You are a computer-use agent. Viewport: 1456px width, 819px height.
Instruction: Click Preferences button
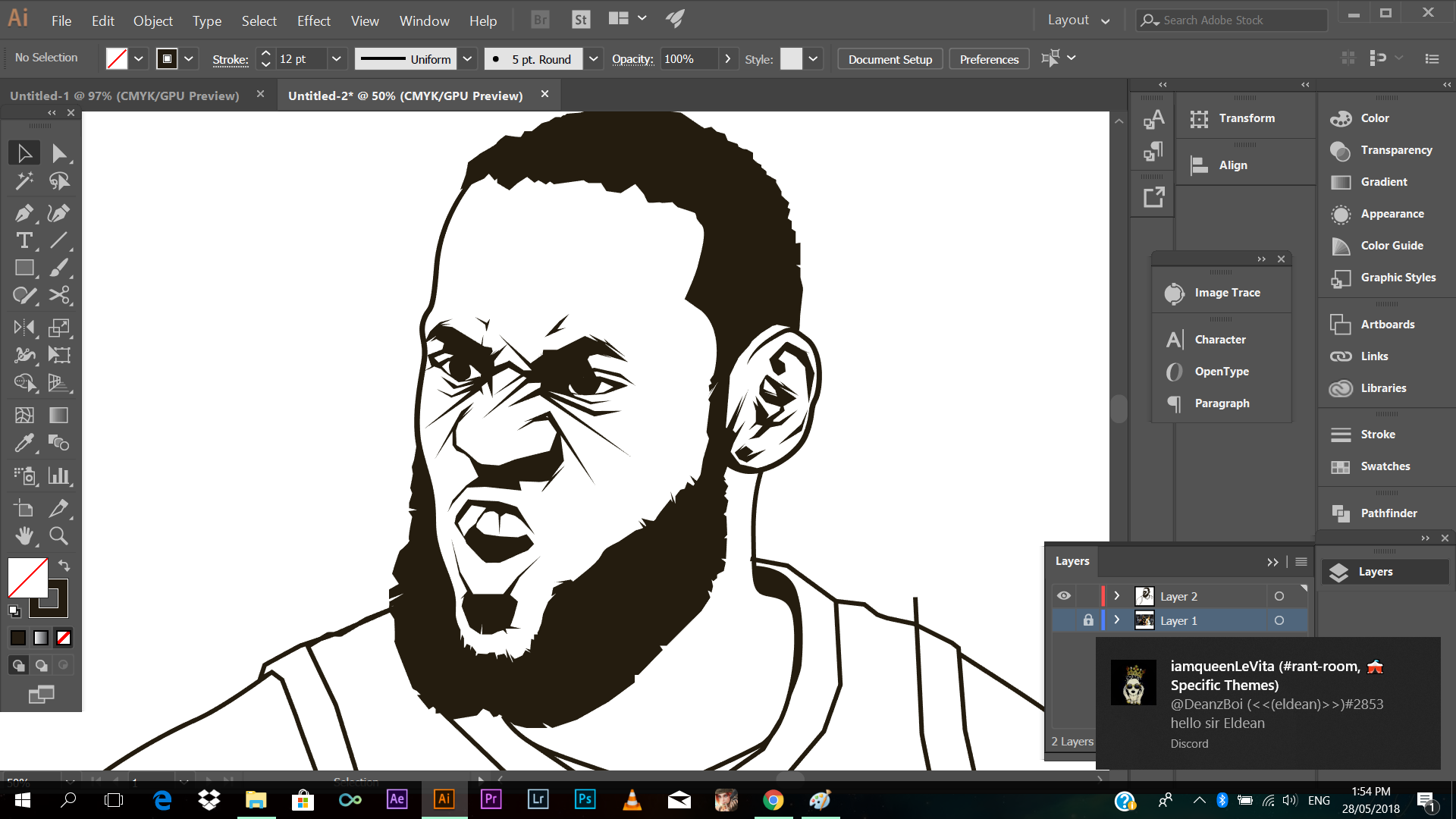[989, 59]
